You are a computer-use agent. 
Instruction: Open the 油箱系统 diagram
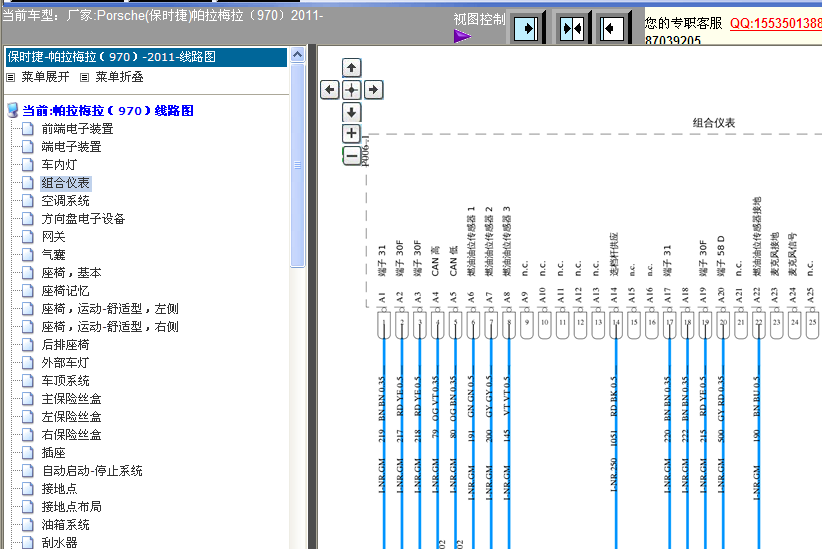[x=66, y=525]
